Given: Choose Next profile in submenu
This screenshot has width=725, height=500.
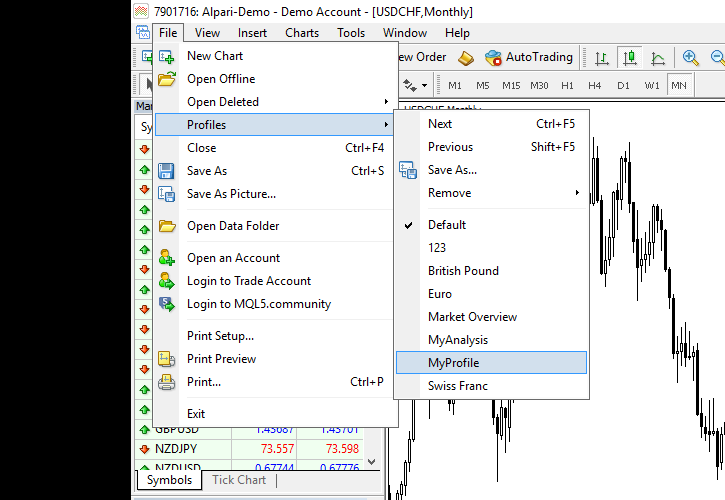Looking at the screenshot, I should pos(492,124).
